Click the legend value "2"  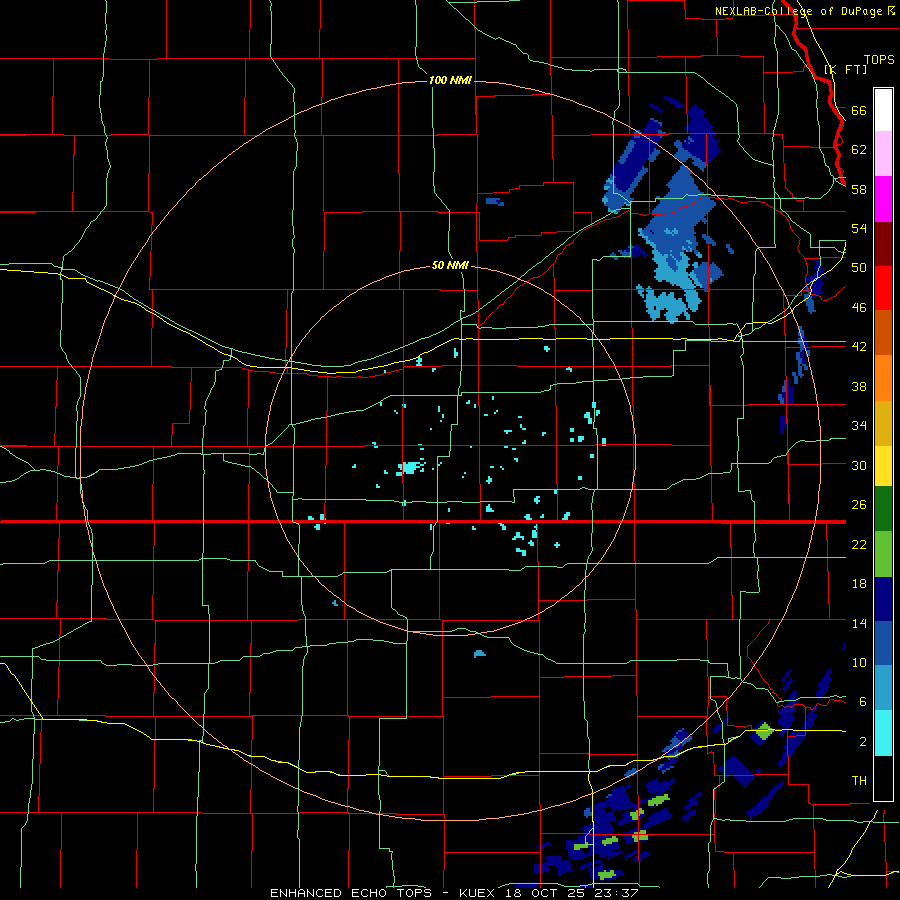[862, 742]
